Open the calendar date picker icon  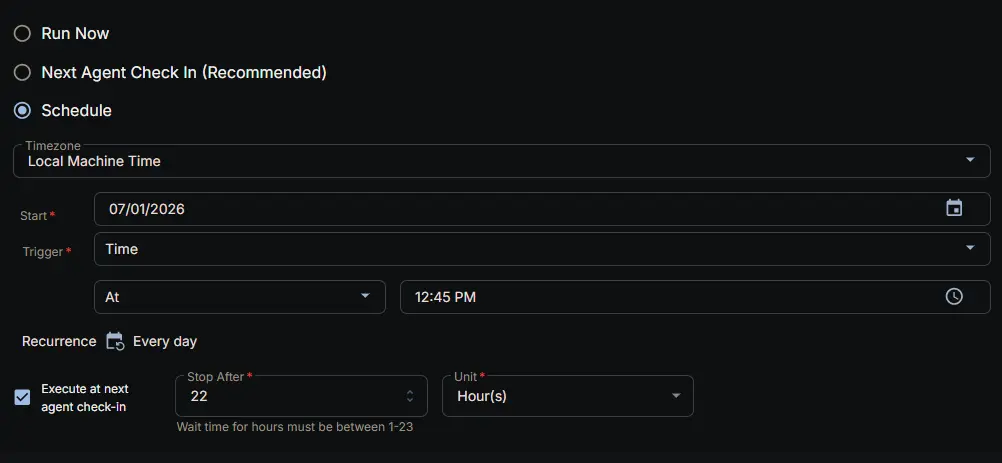coord(954,208)
